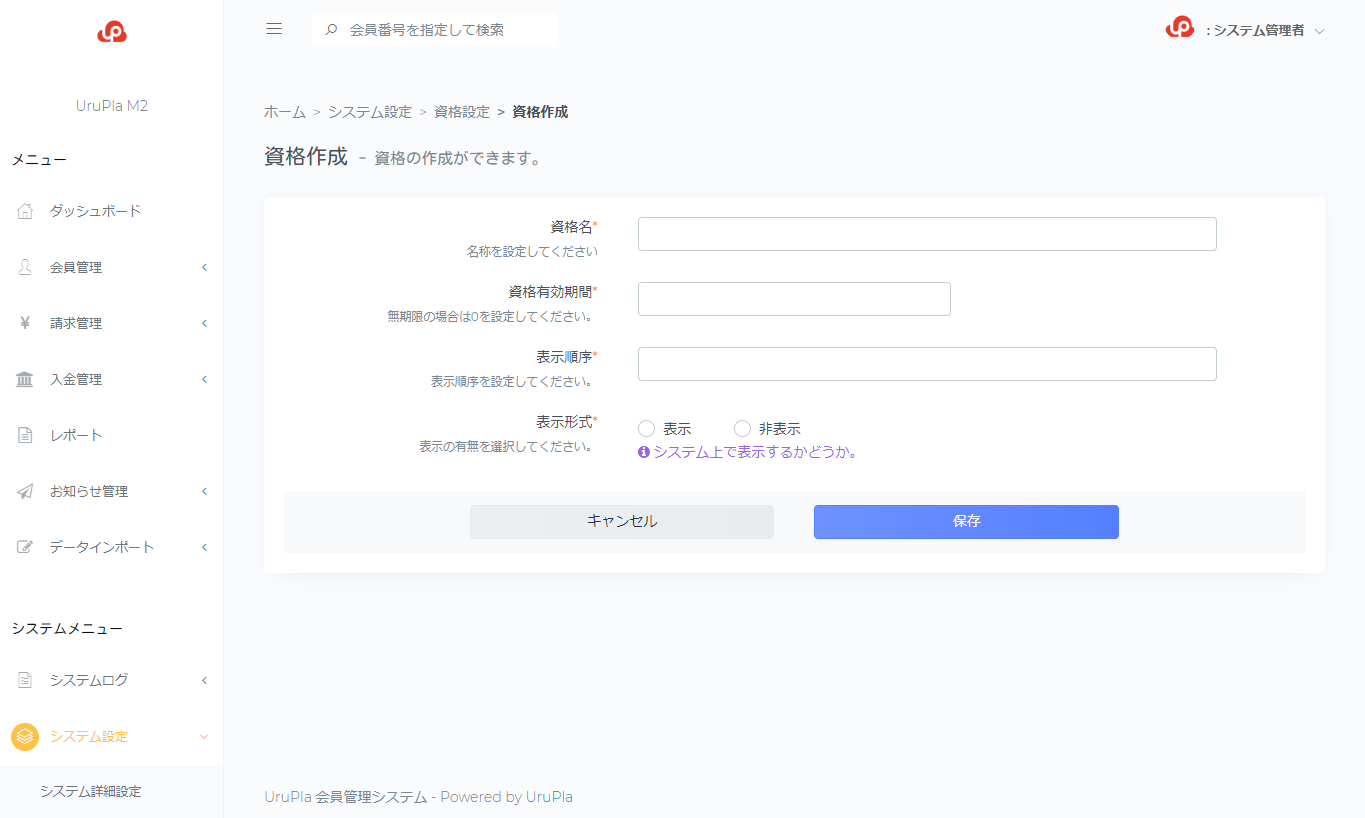Screen dimensions: 1365x818
Task: Click the ': システム管理者' user name text
Action: tap(1255, 31)
